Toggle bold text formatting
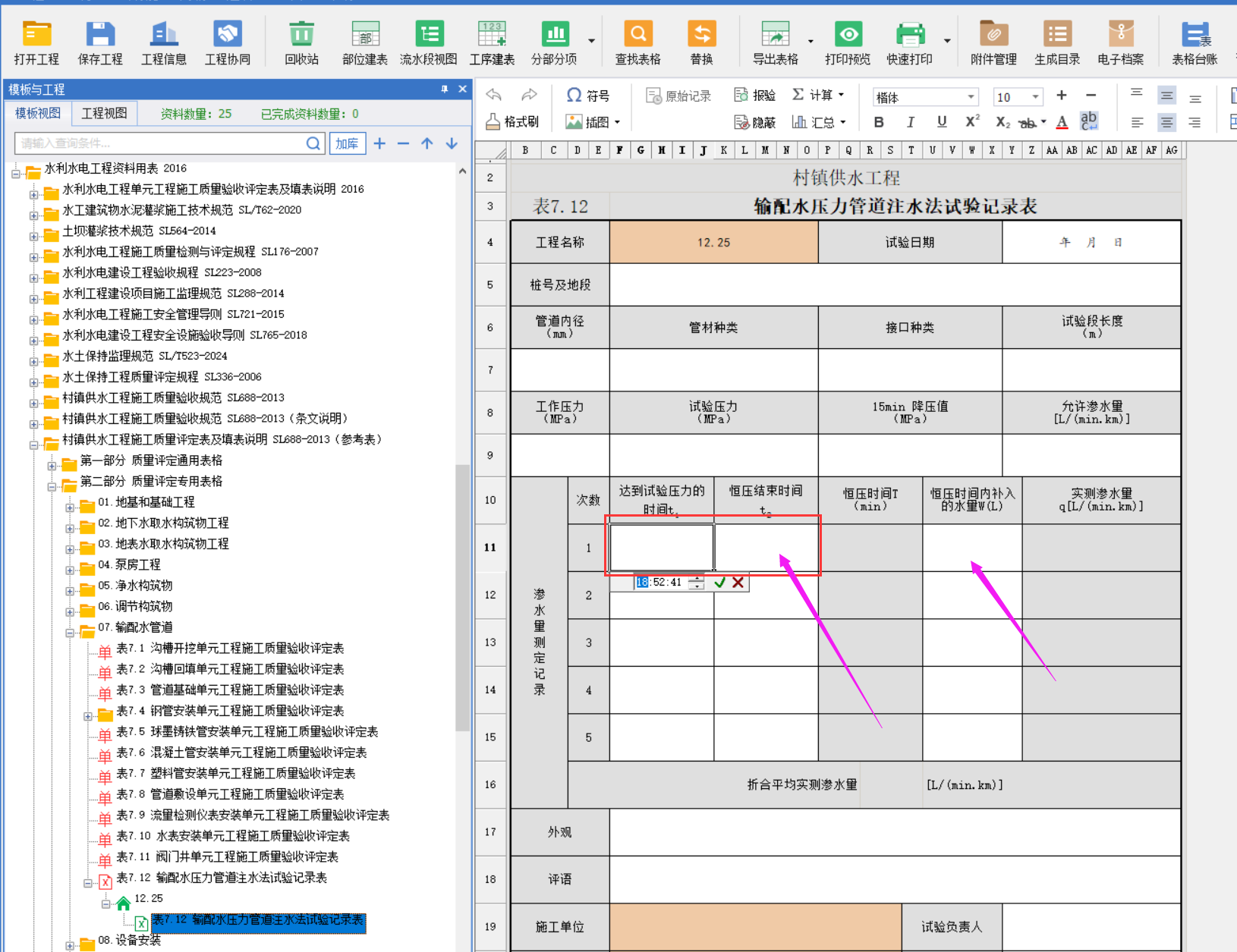This screenshot has height=952, width=1237. tap(879, 122)
